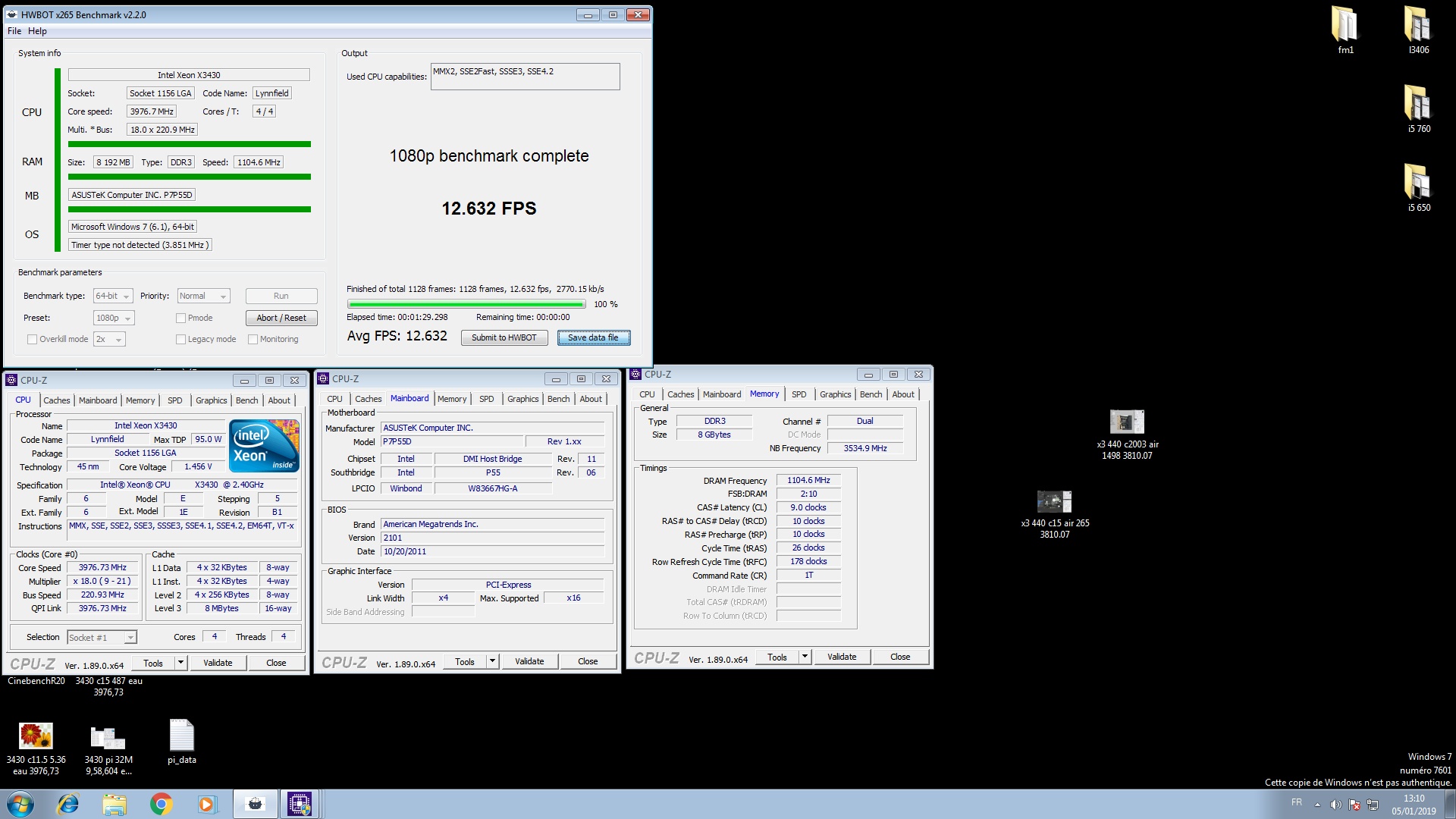Switch to HWBOT x265 Benchmark taskbar button
1456x819 pixels.
coord(255,804)
